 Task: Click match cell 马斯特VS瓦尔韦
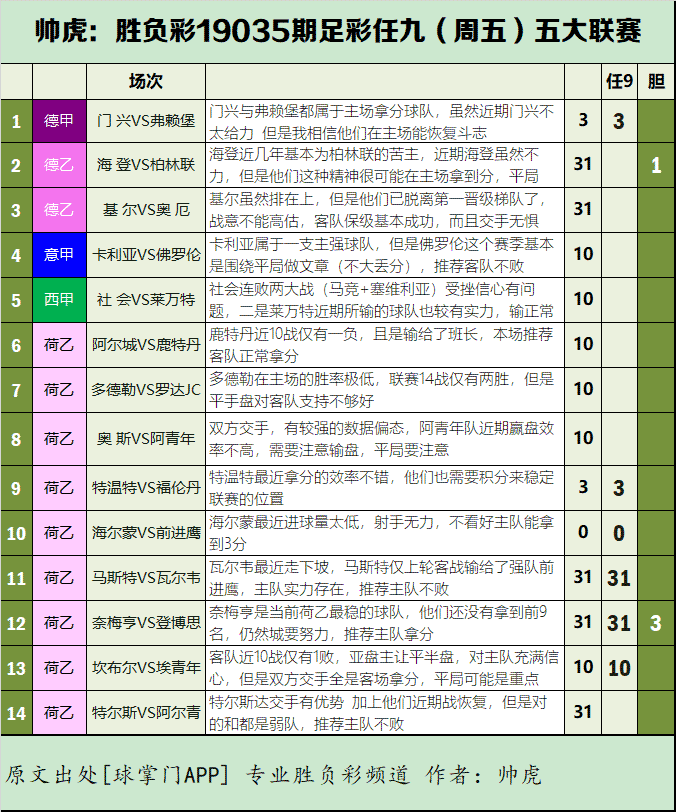[146, 578]
